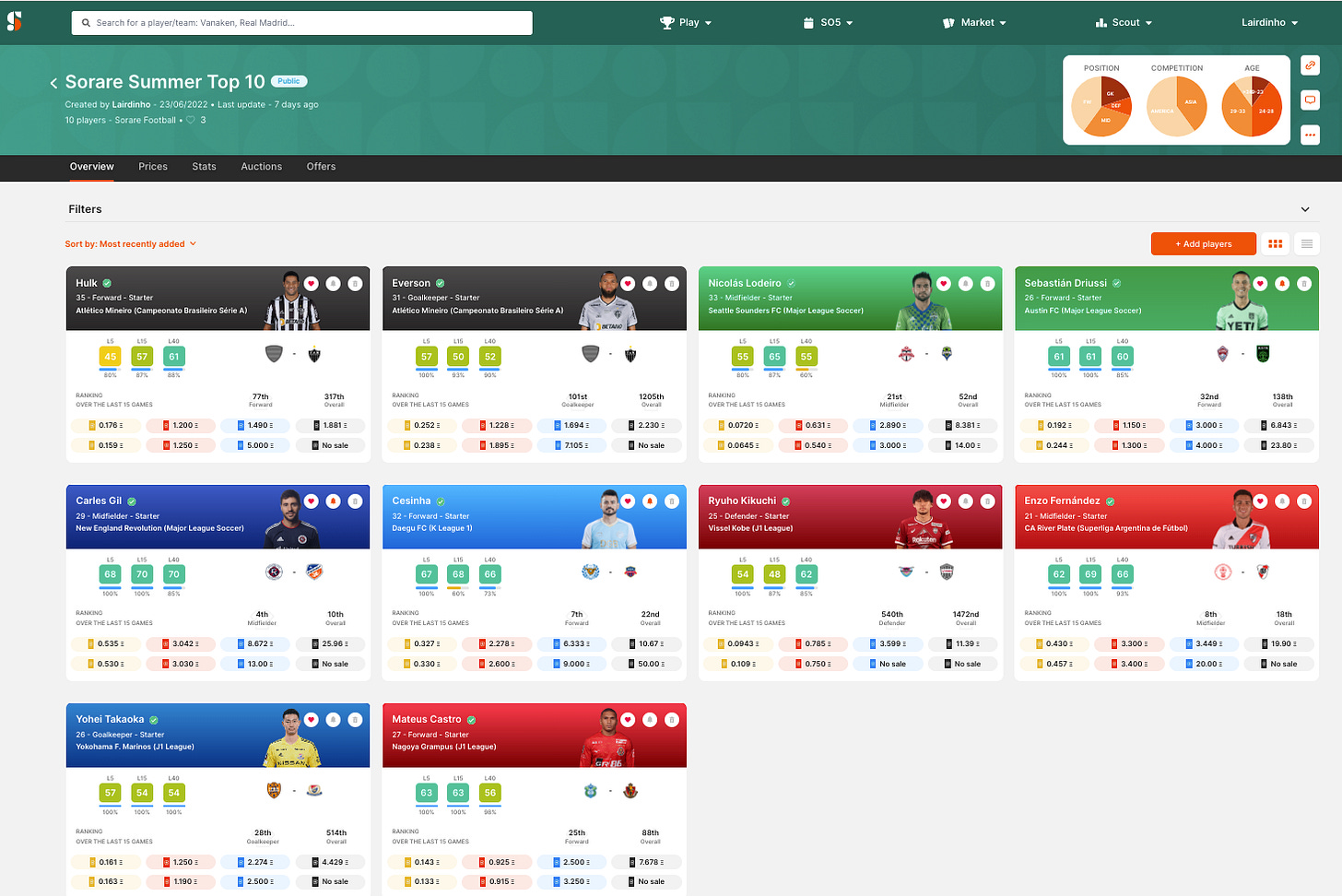
Task: Open Sort by: Most recently added dropdown
Action: [x=131, y=244]
